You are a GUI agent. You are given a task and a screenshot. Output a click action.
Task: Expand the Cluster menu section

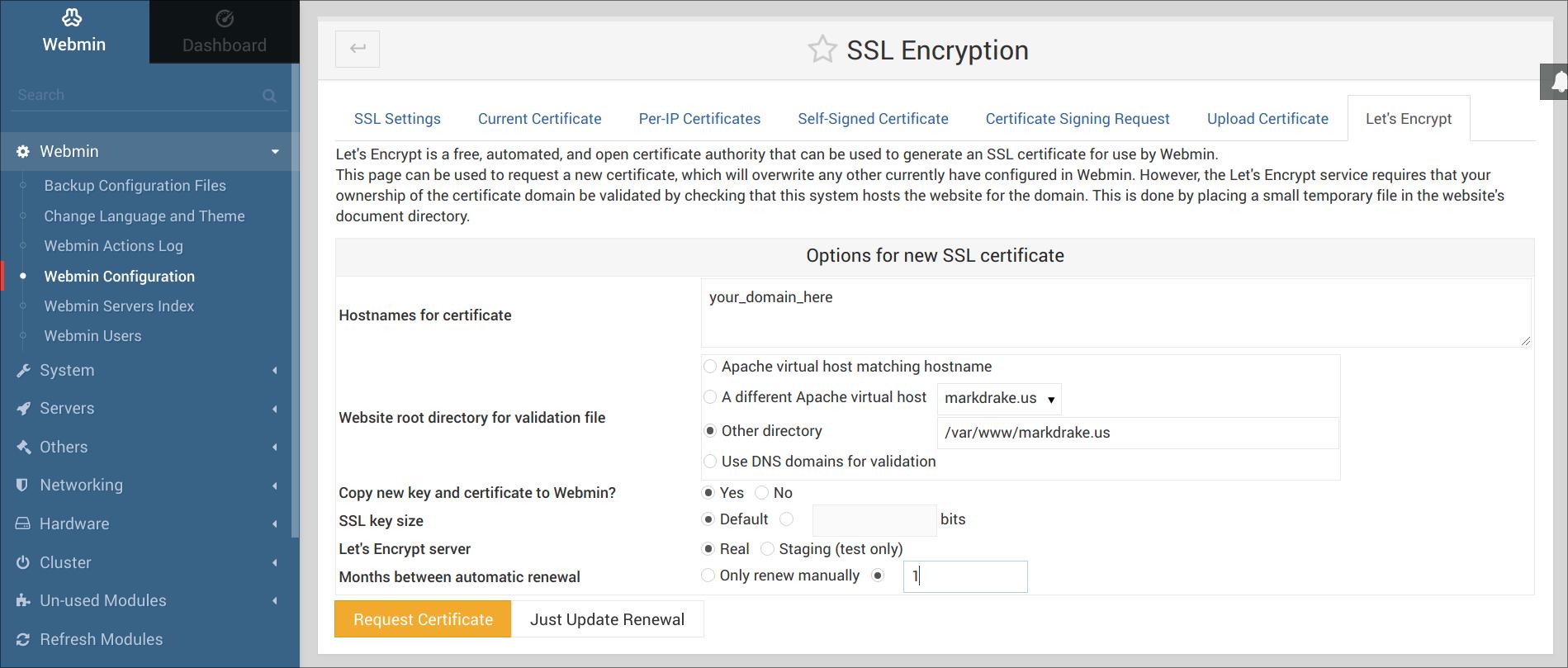[275, 562]
